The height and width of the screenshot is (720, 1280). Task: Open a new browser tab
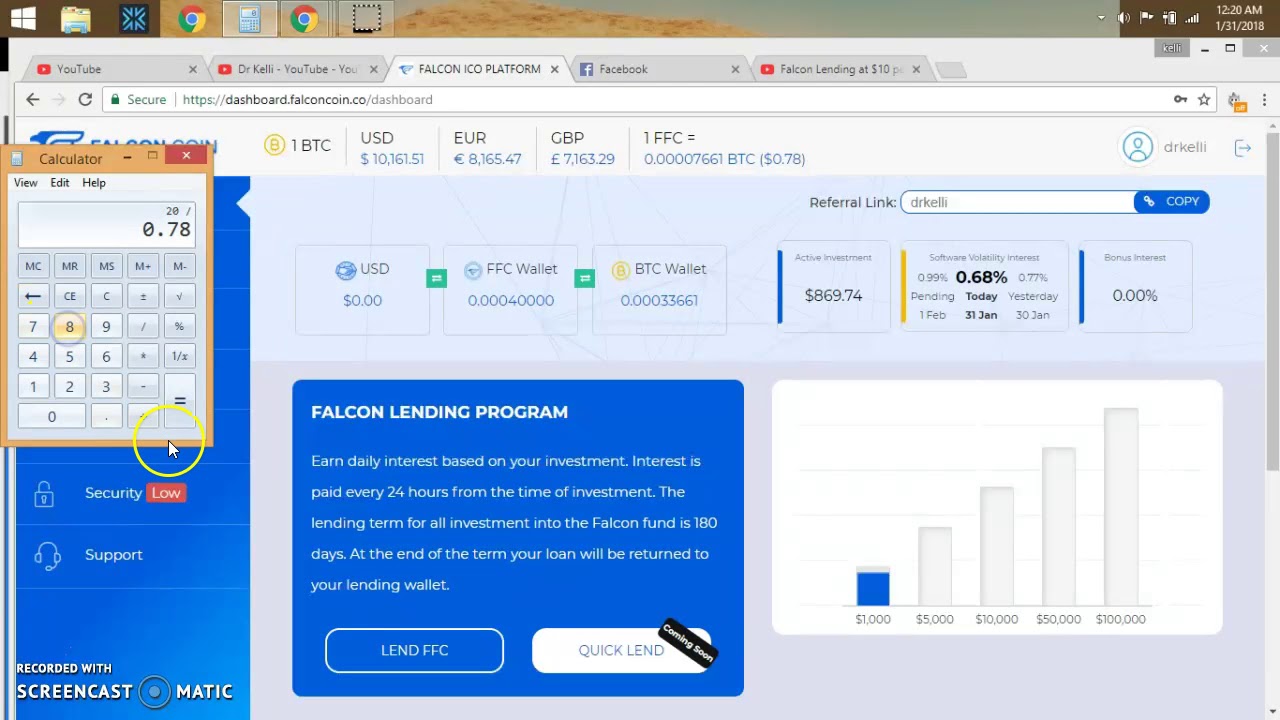[x=951, y=69]
